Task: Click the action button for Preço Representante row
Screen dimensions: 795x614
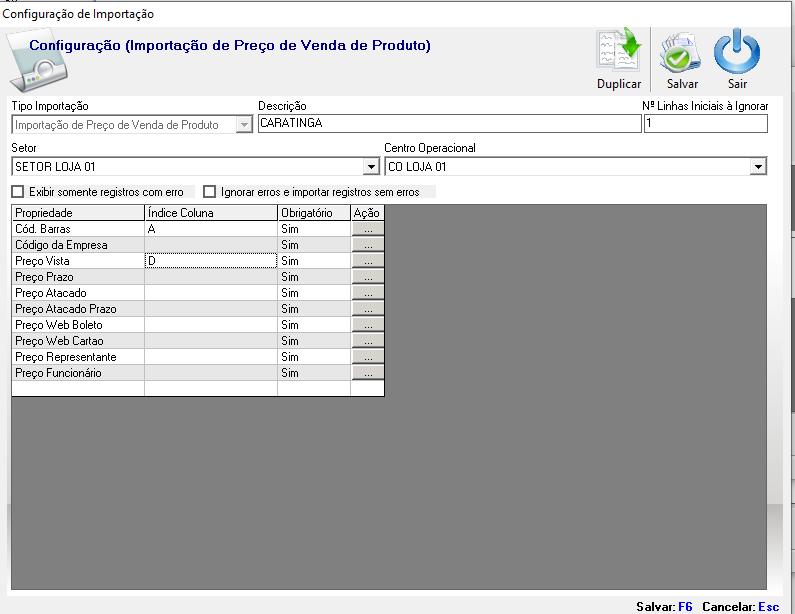Action: click(x=368, y=356)
